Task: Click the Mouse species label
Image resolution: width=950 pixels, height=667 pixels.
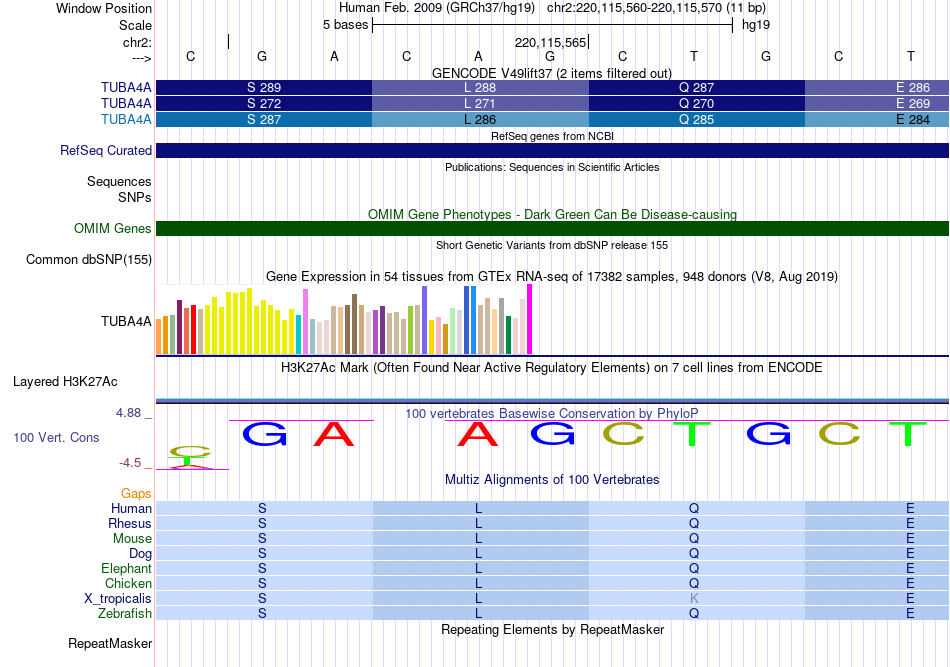Action: tap(132, 539)
